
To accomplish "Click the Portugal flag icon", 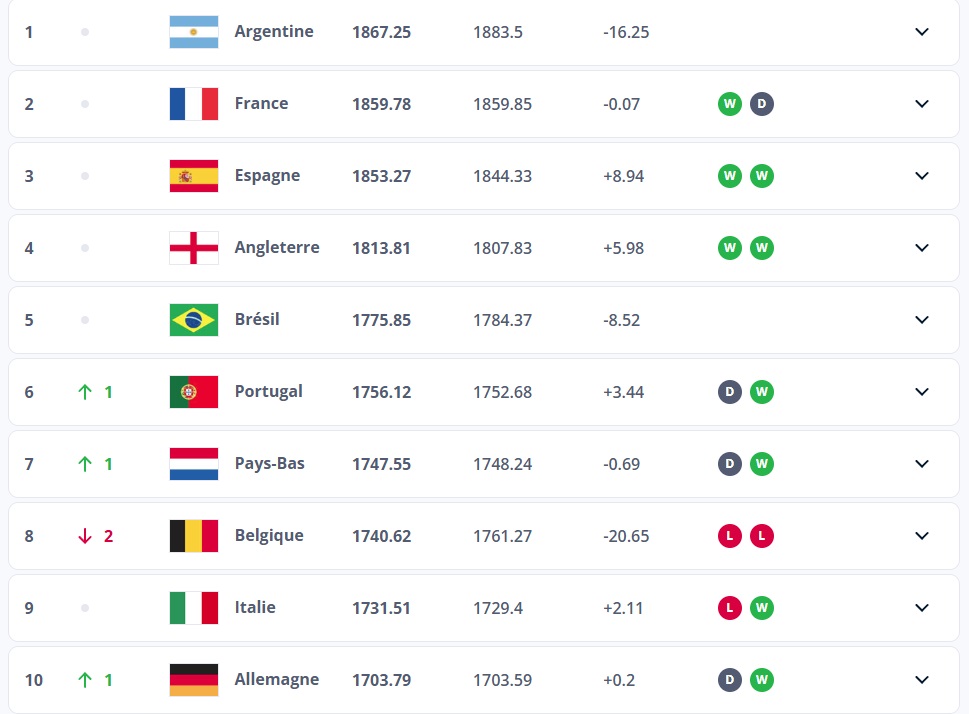I will [193, 392].
